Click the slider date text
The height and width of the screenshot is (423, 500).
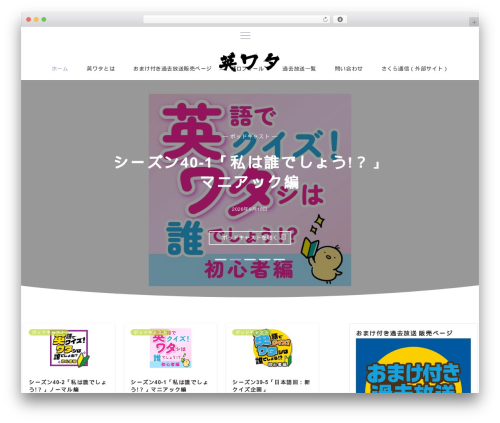pos(250,209)
